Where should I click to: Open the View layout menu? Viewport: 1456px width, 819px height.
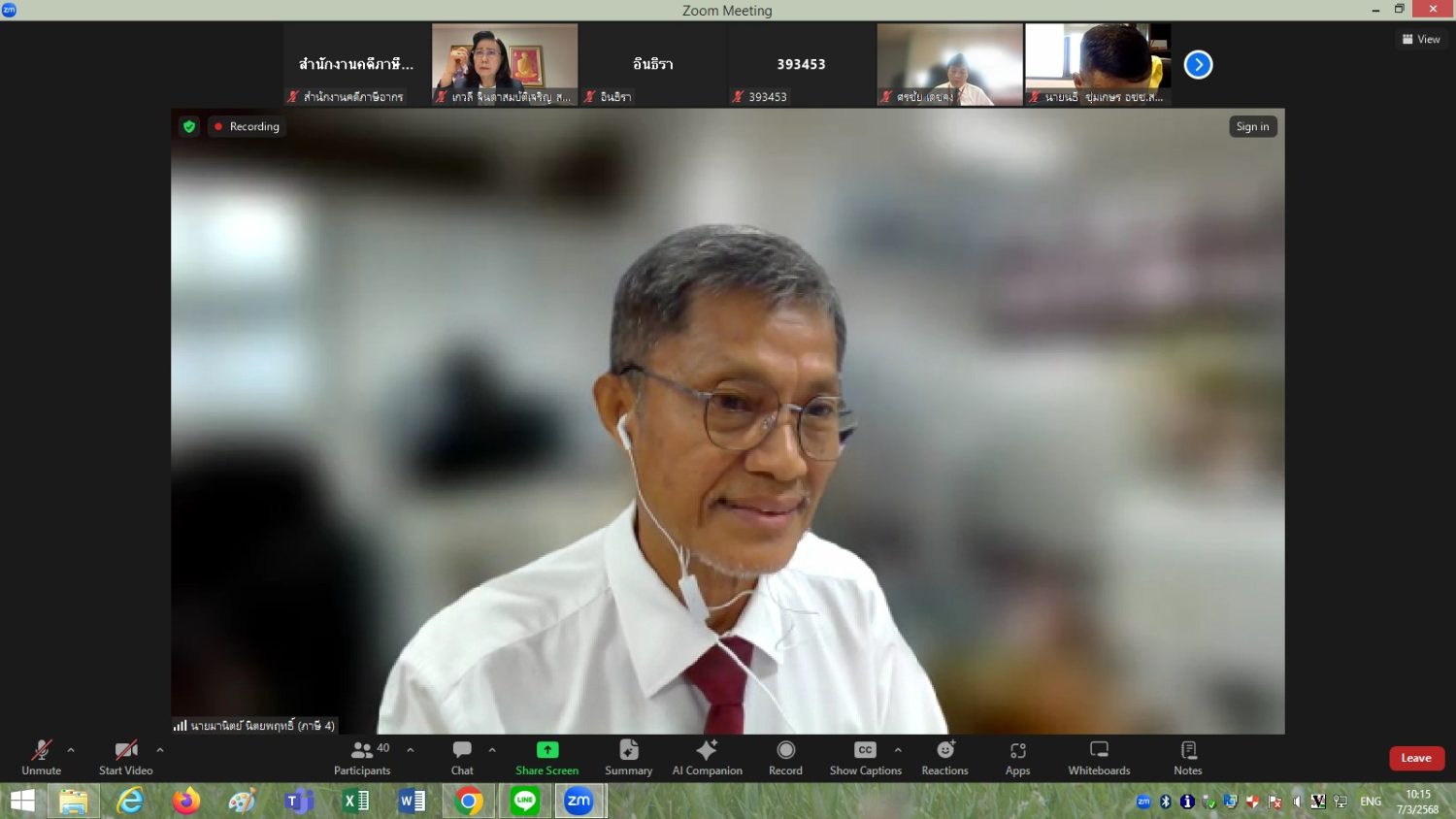(1421, 39)
